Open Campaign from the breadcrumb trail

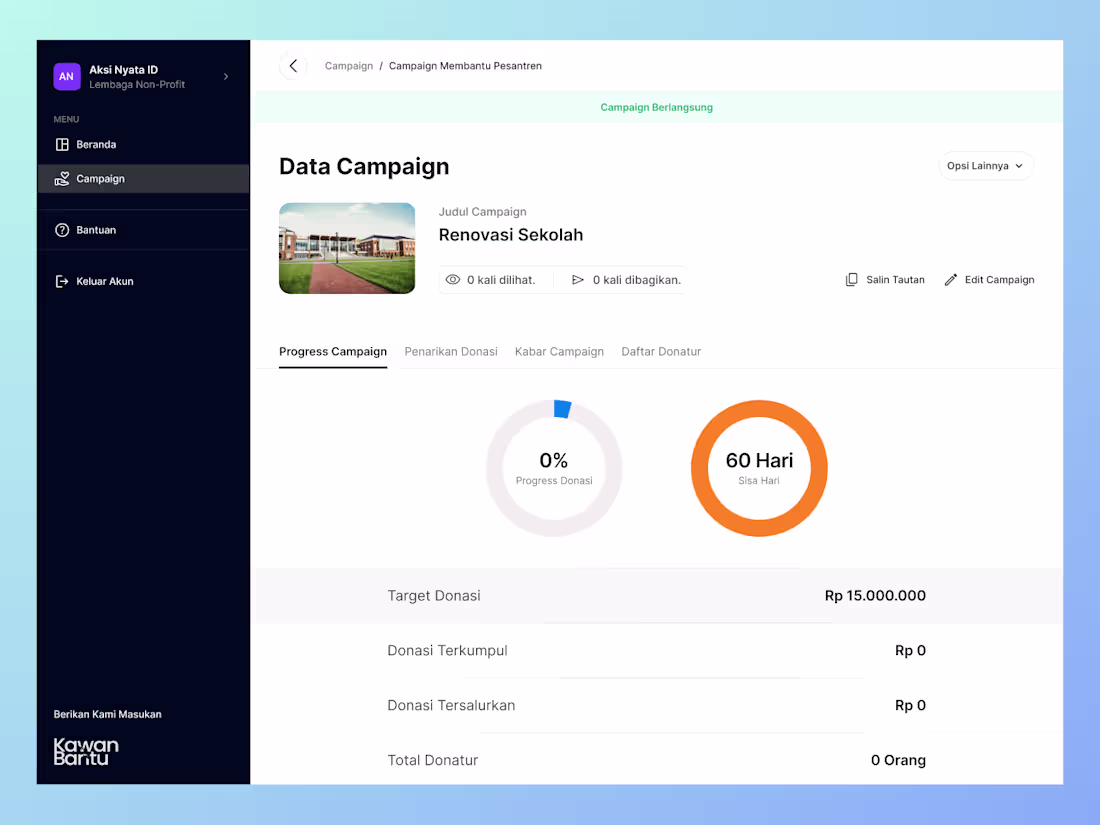pyautogui.click(x=348, y=65)
